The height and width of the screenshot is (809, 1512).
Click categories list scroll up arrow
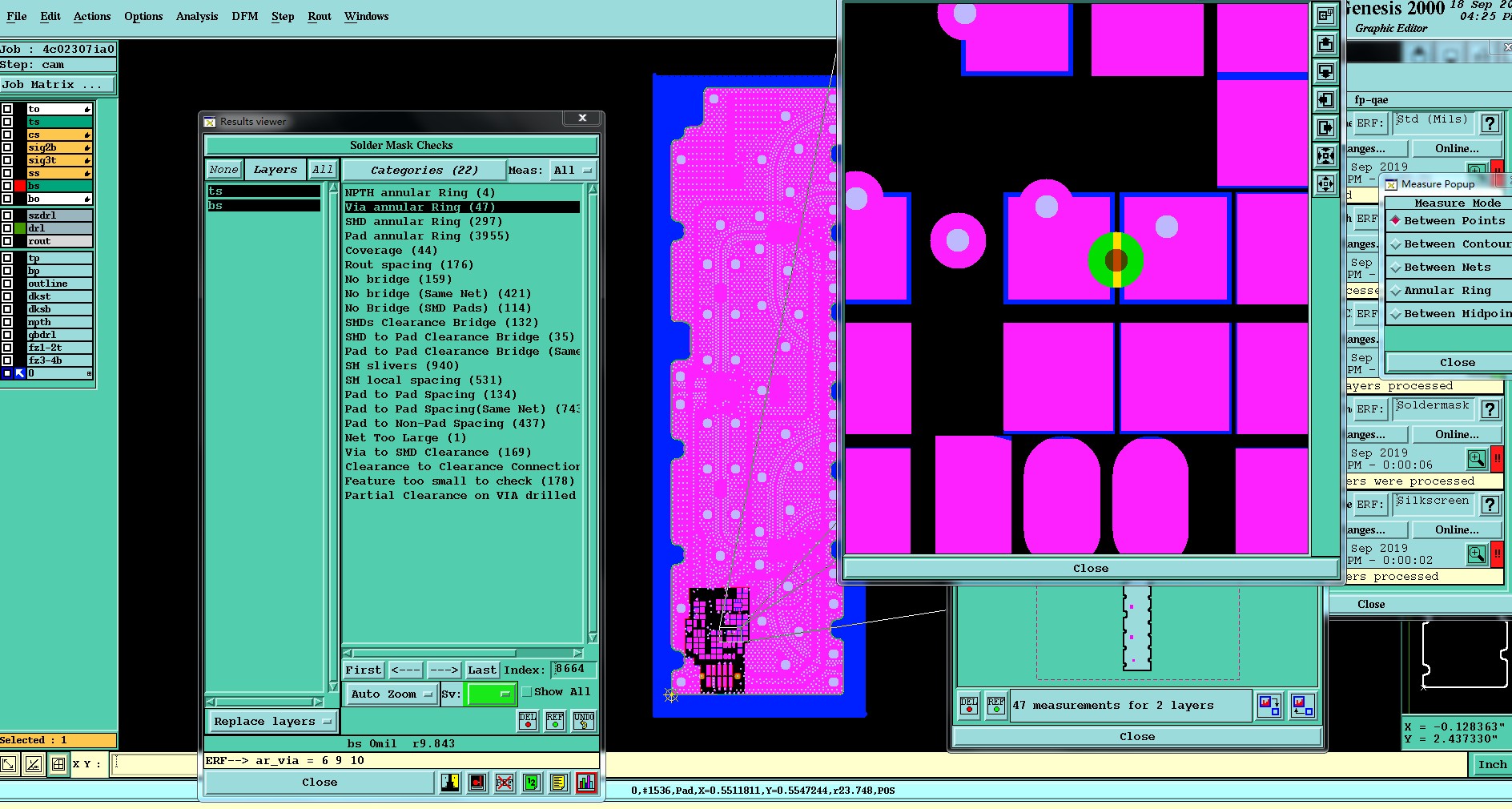(593, 190)
